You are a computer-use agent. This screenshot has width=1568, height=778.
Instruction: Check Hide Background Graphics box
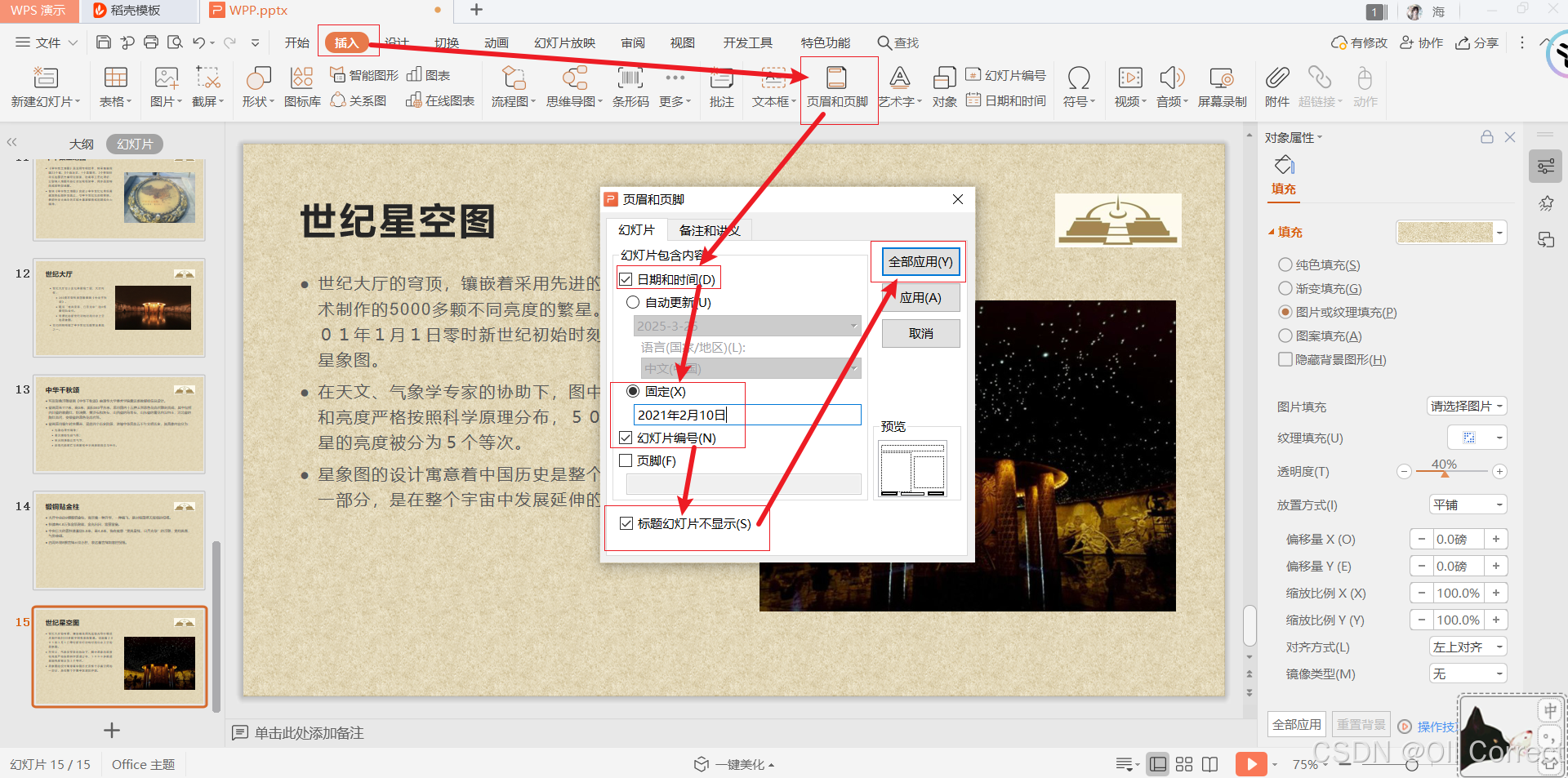point(1285,359)
